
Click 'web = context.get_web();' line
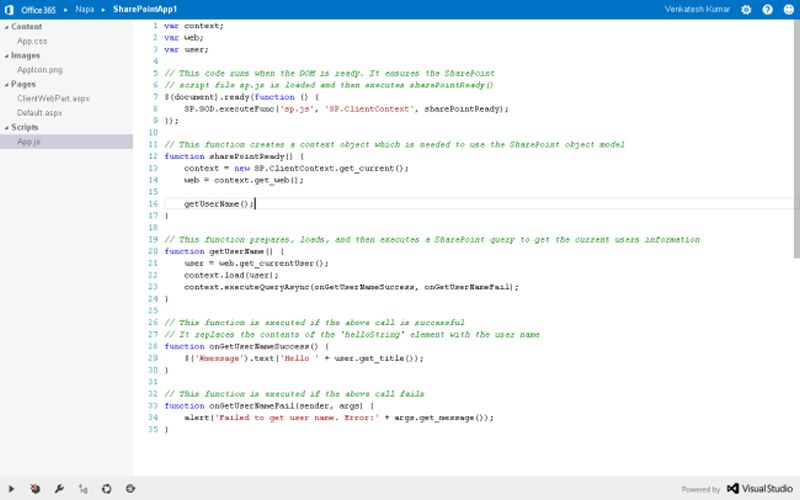(244, 180)
